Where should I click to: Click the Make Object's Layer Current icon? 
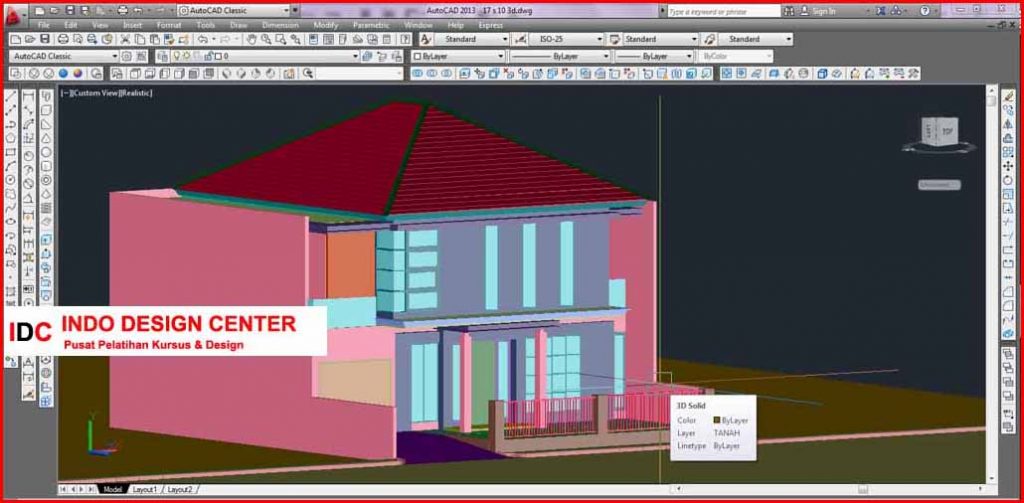368,56
